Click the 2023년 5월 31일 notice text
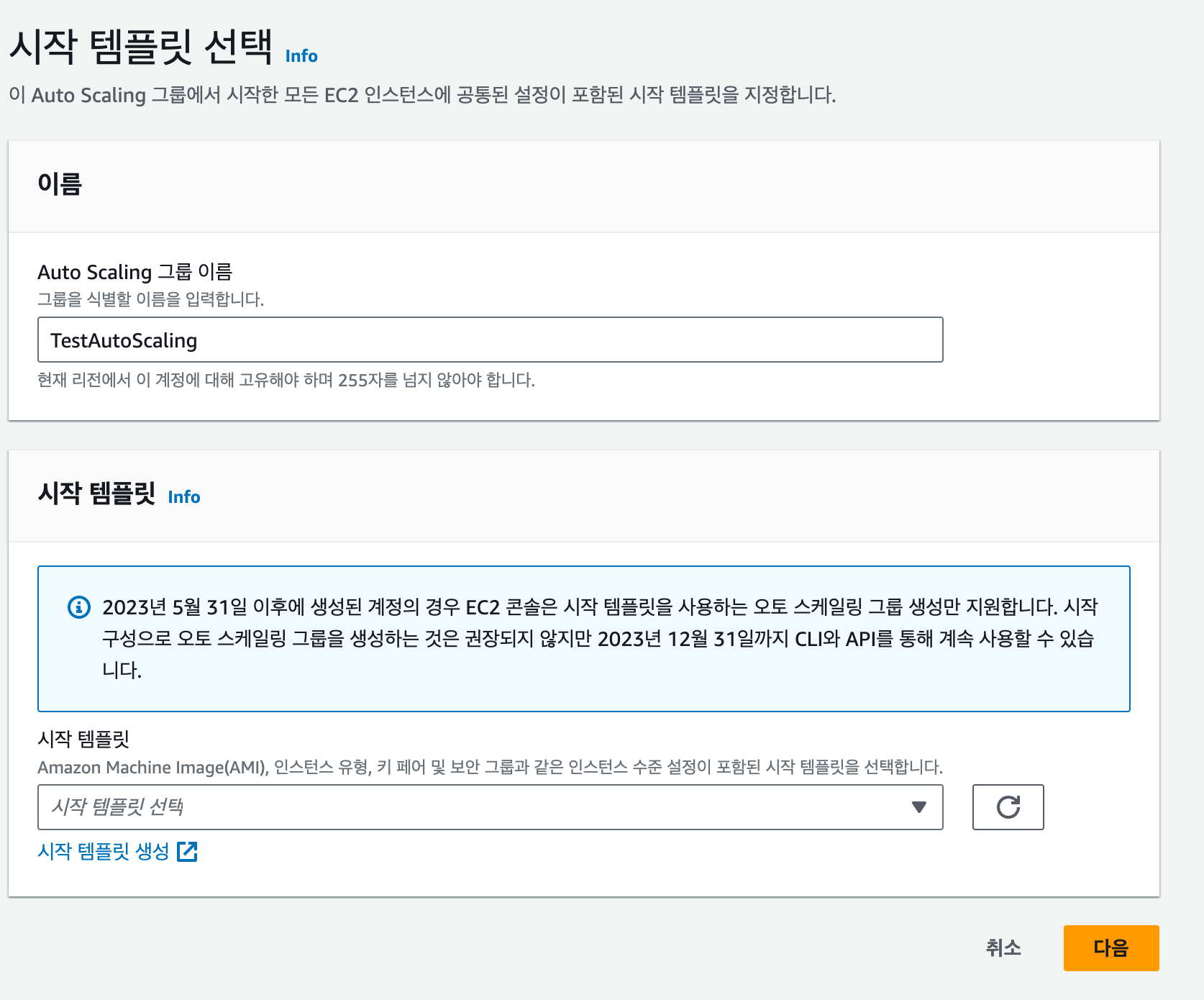 [600, 639]
